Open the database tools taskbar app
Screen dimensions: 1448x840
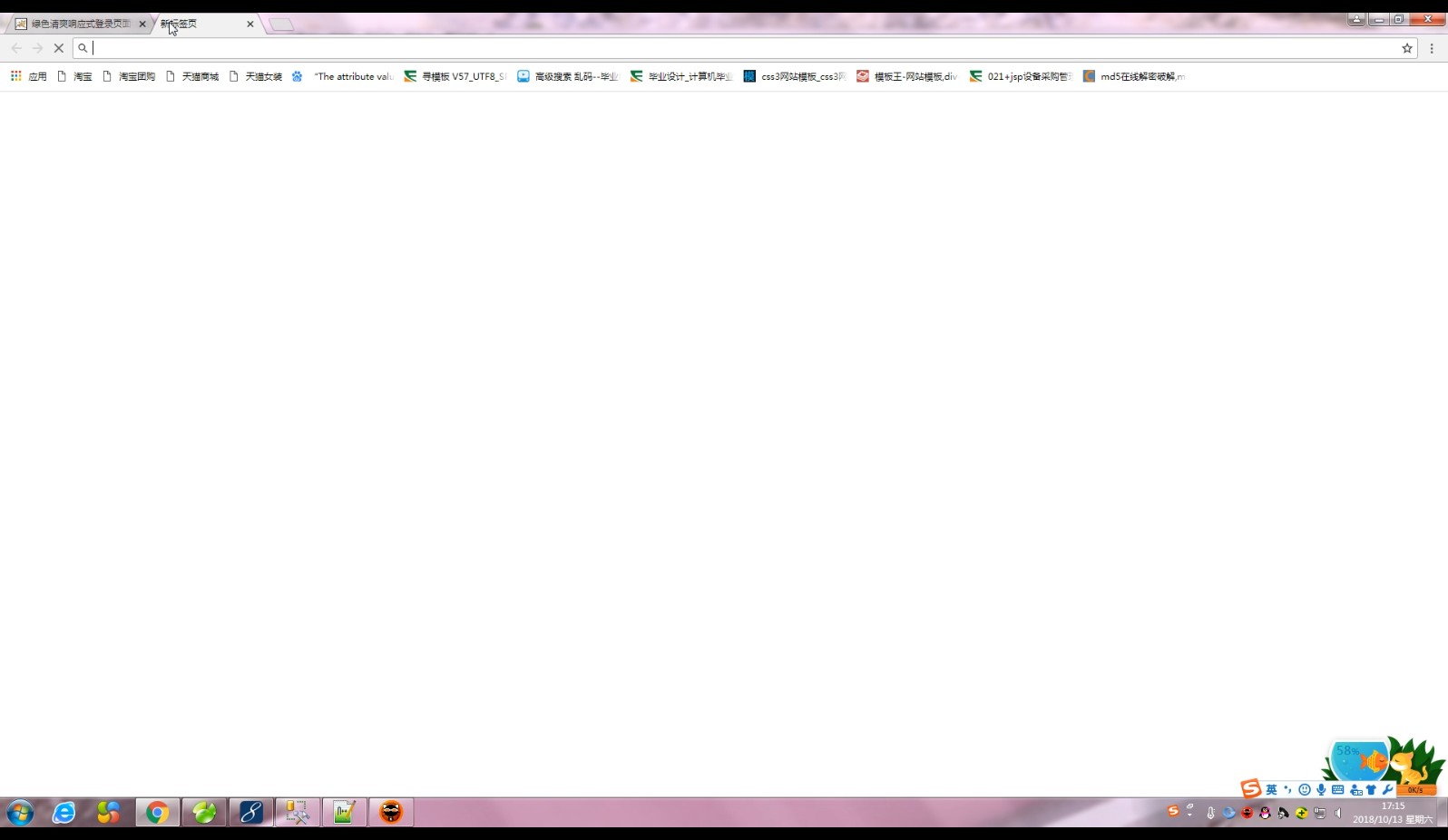coord(298,812)
